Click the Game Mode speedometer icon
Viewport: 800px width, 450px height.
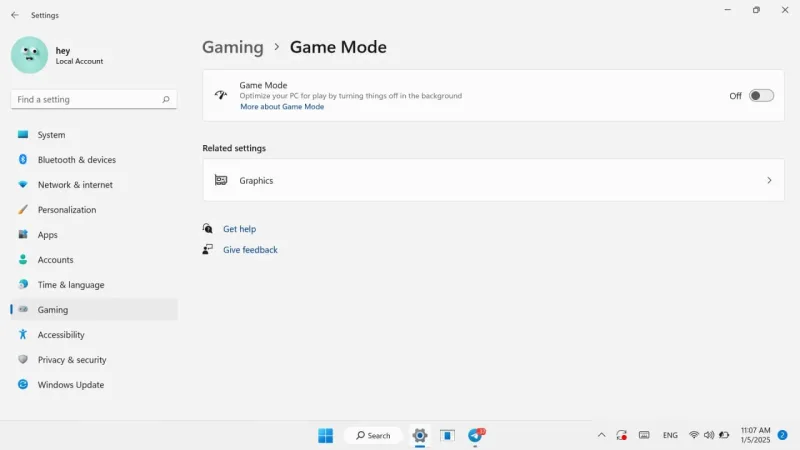click(221, 95)
